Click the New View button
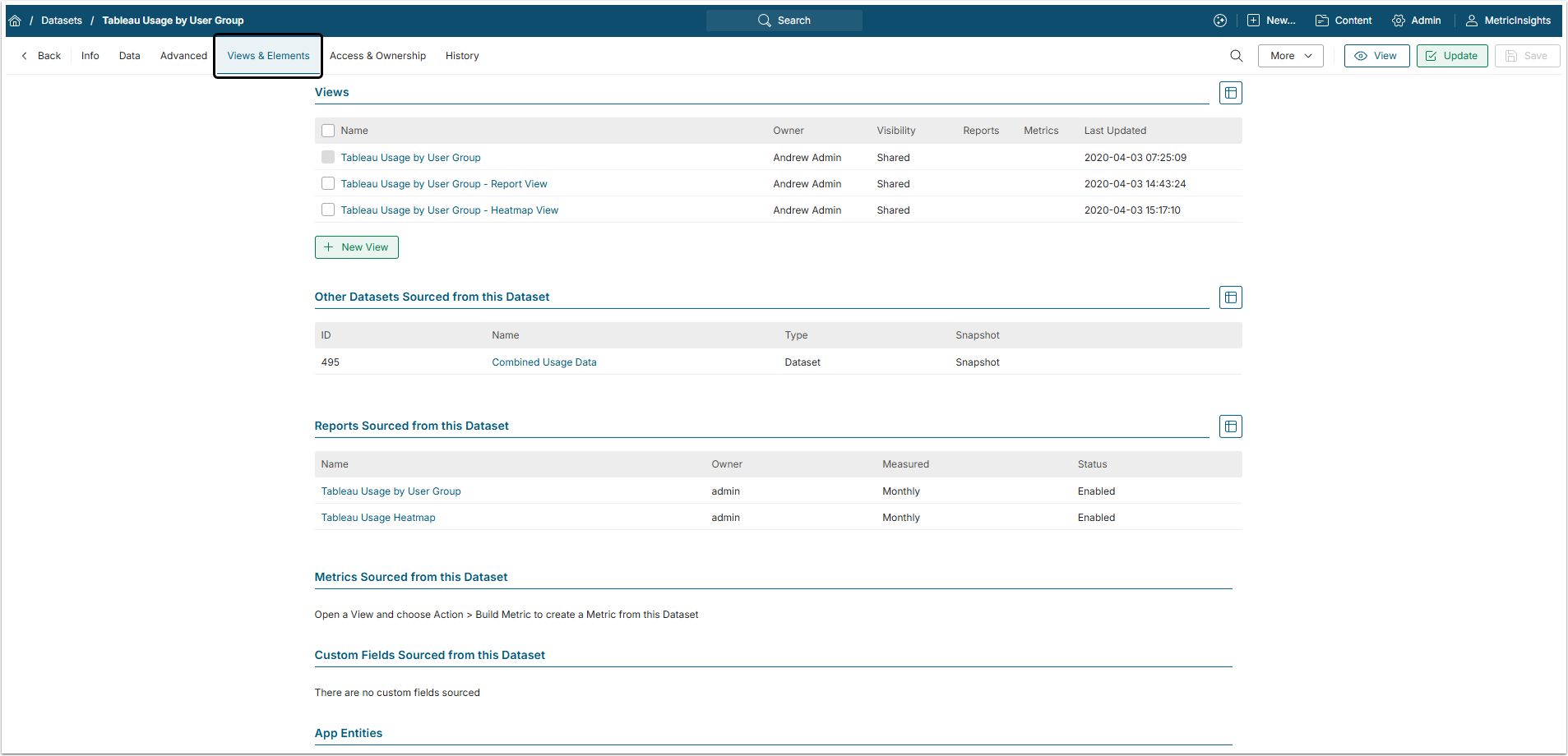The width and height of the screenshot is (1568, 756). tap(356, 247)
